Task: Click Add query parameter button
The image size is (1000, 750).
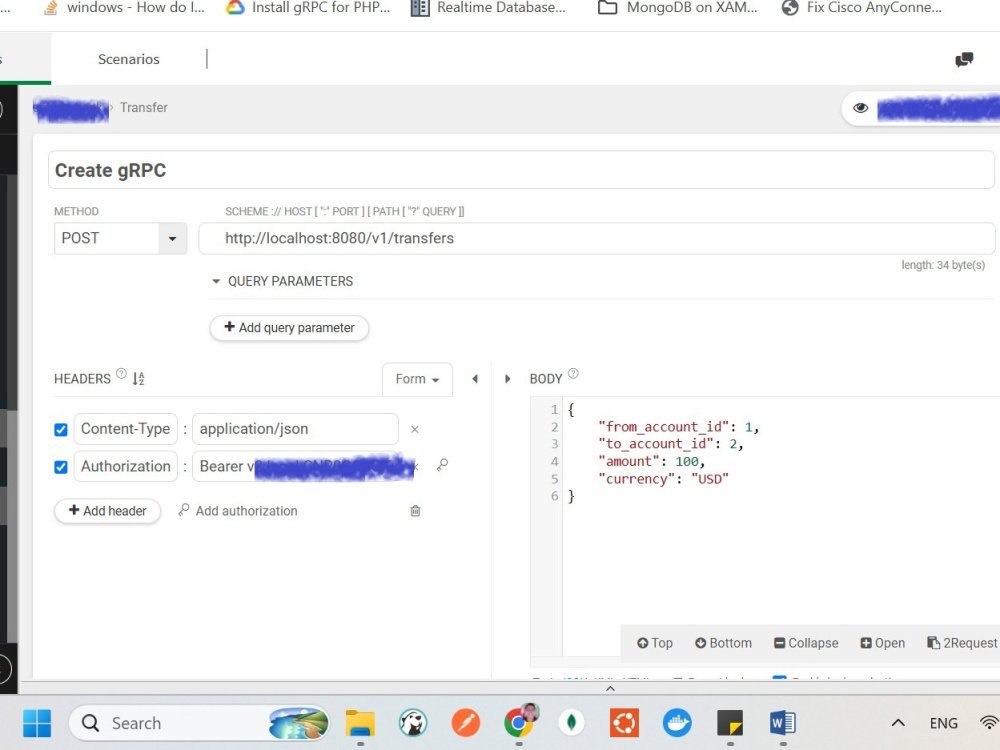Action: pos(289,328)
